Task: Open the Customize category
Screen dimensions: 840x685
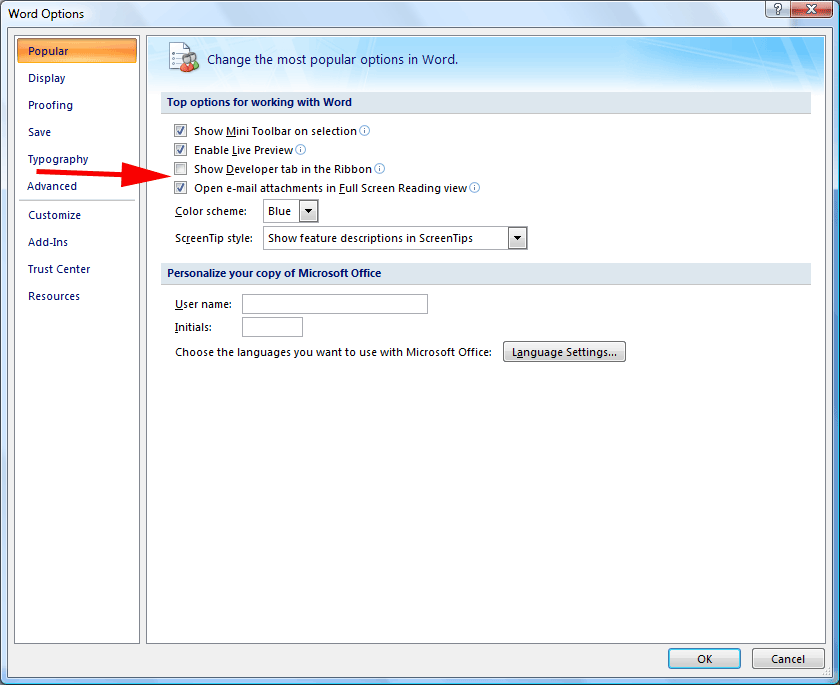Action: point(55,215)
